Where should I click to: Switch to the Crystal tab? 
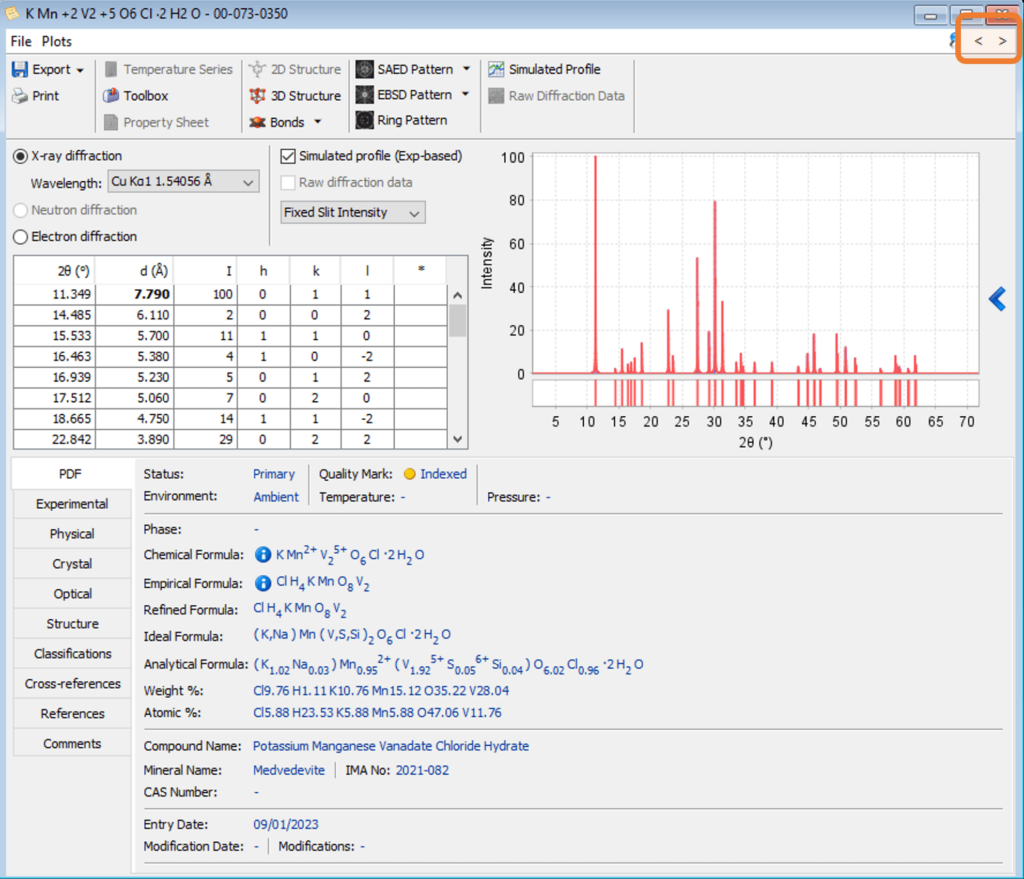[x=70, y=563]
